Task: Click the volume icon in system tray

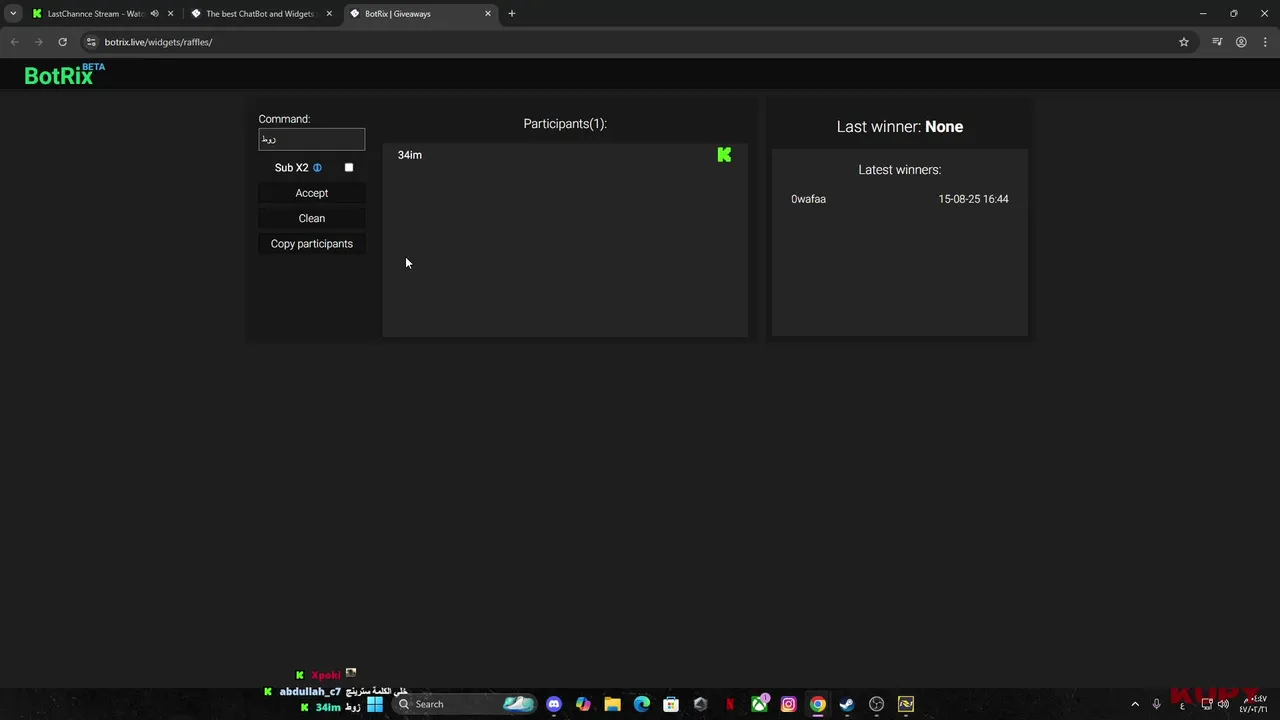Action: pos(1223,704)
